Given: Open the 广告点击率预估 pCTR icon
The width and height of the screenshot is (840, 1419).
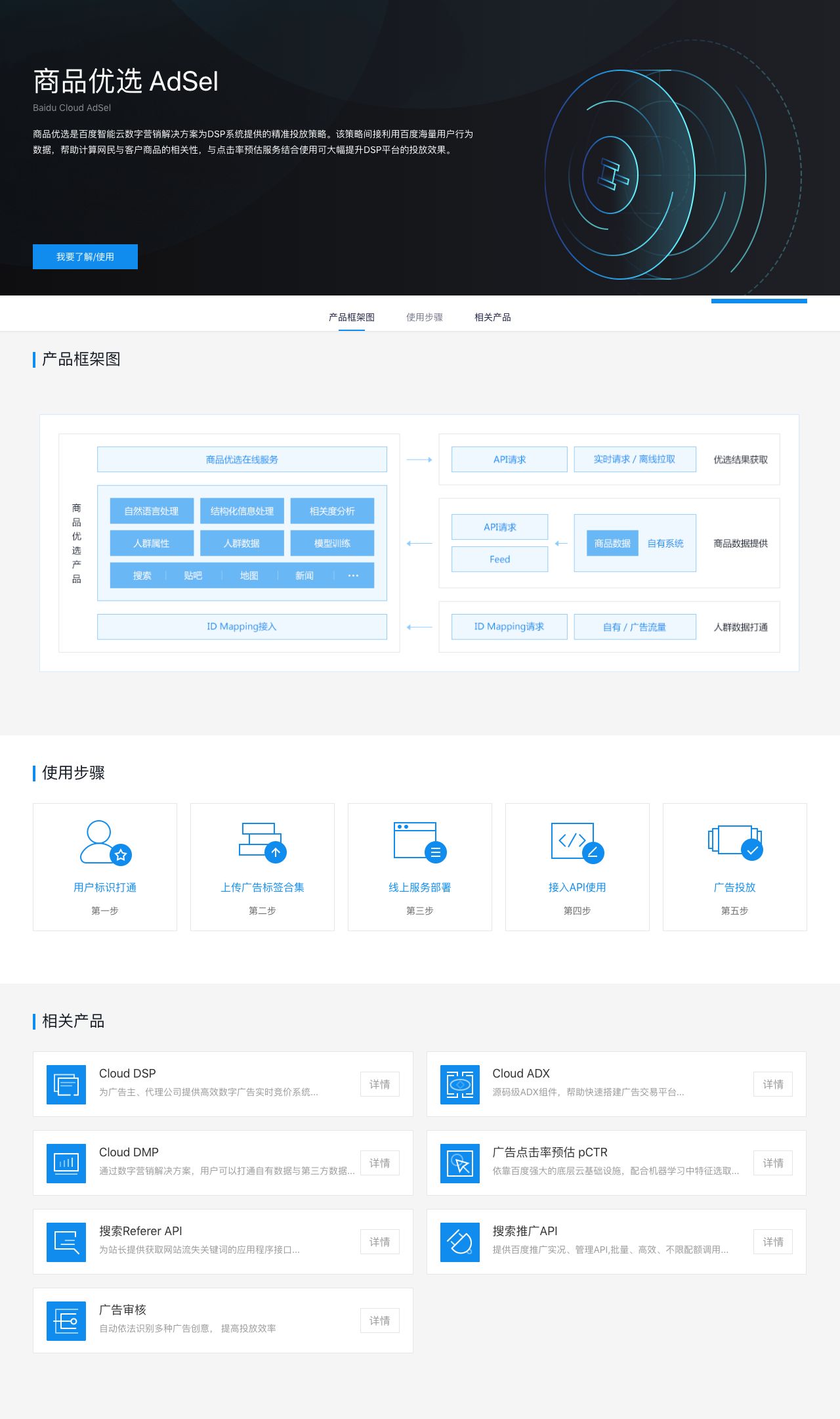Looking at the screenshot, I should pos(460,1163).
